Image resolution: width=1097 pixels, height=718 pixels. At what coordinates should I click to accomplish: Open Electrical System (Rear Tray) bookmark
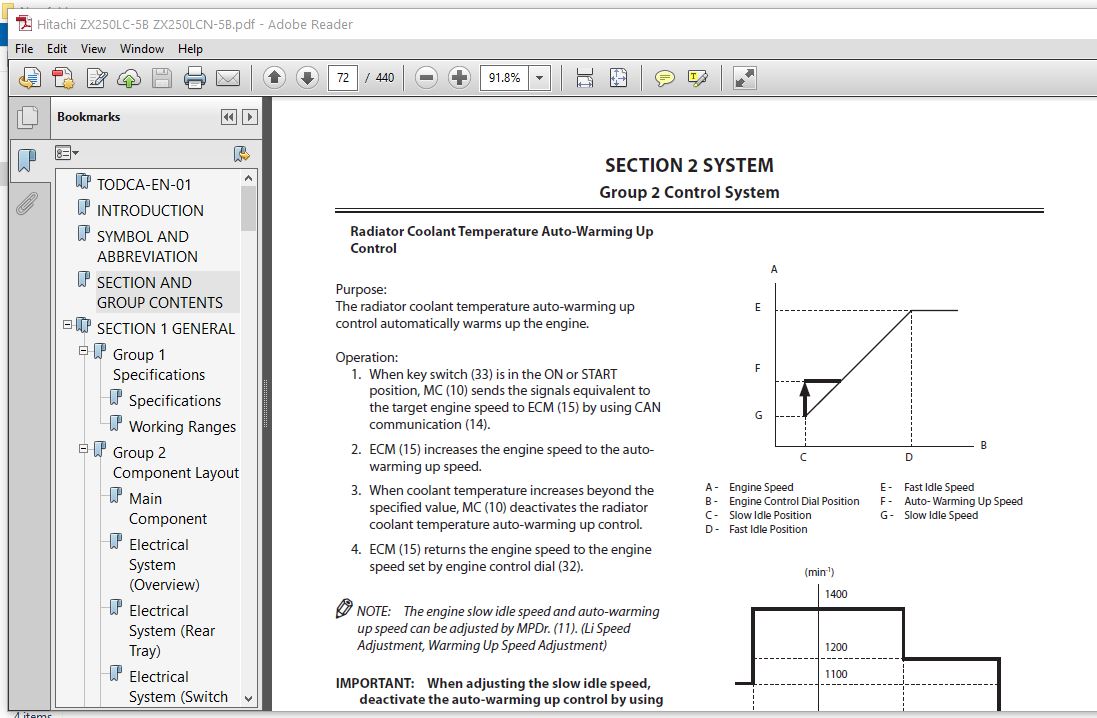172,631
